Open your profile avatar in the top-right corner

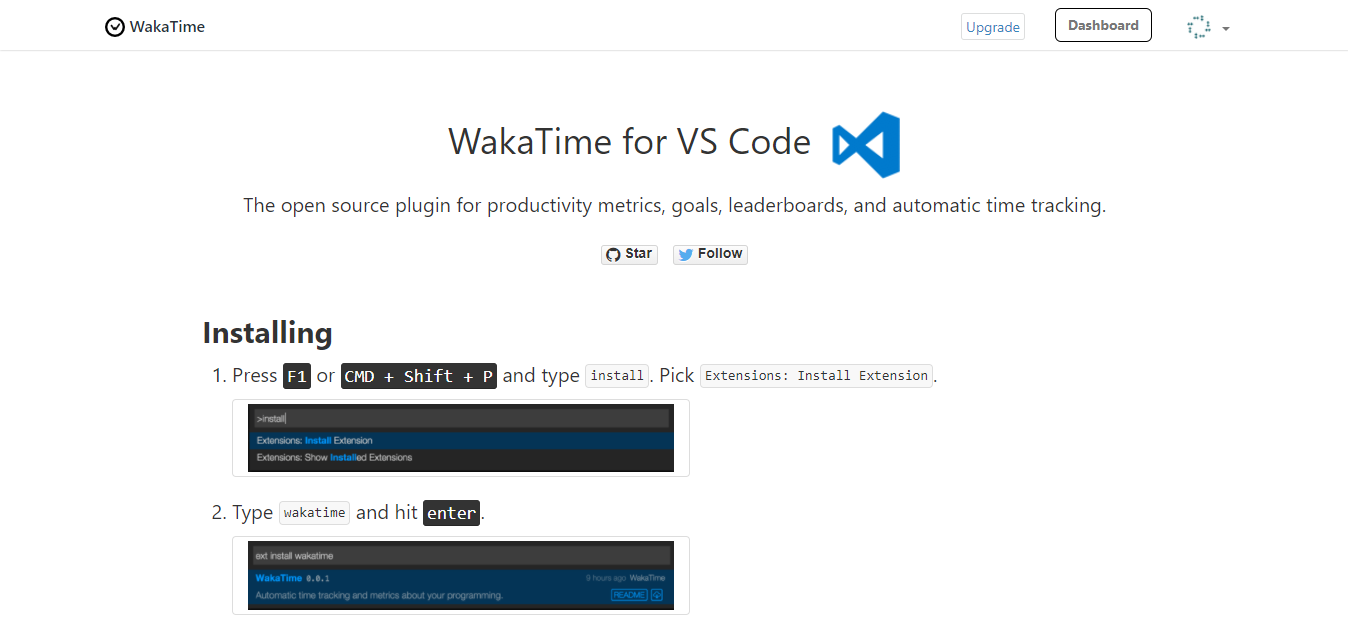(x=1198, y=27)
